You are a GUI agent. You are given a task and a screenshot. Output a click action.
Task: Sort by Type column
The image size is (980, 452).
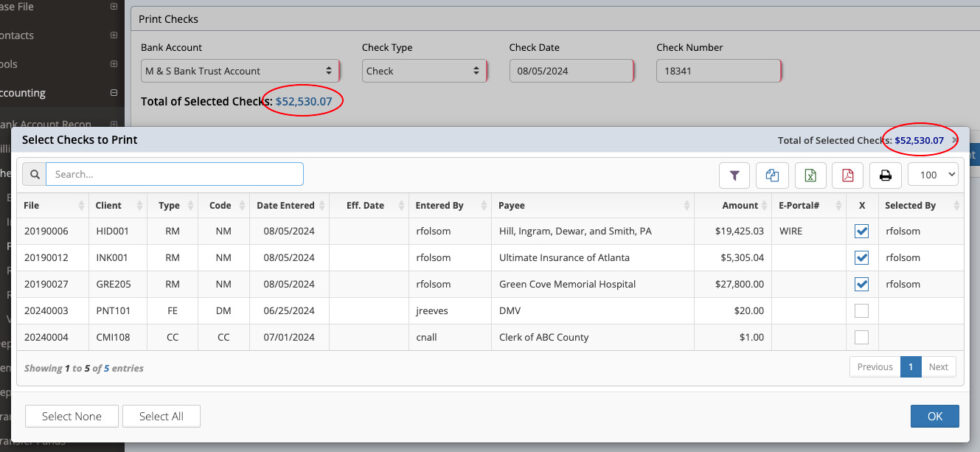coord(173,206)
